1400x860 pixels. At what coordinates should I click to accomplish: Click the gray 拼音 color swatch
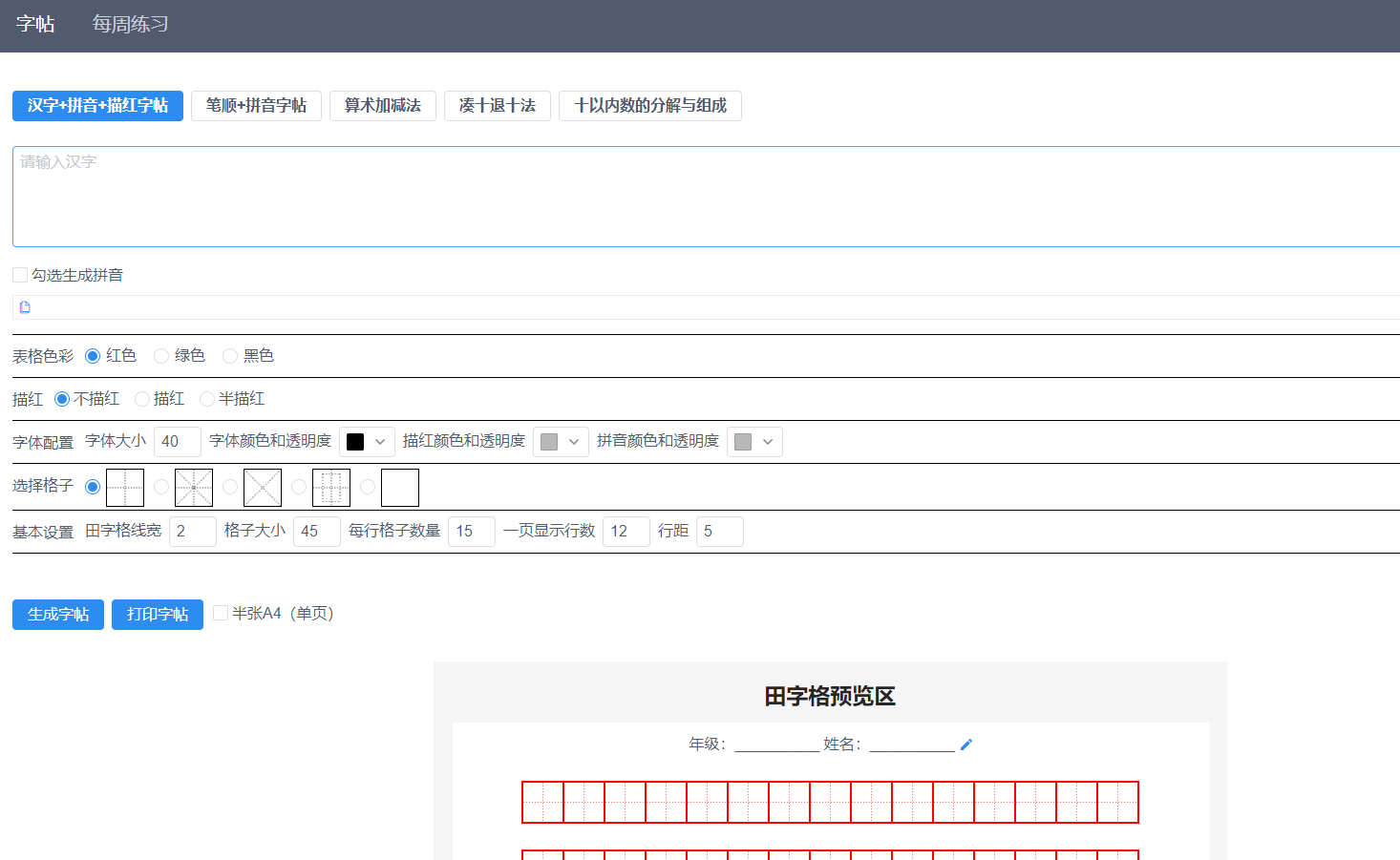tap(743, 442)
